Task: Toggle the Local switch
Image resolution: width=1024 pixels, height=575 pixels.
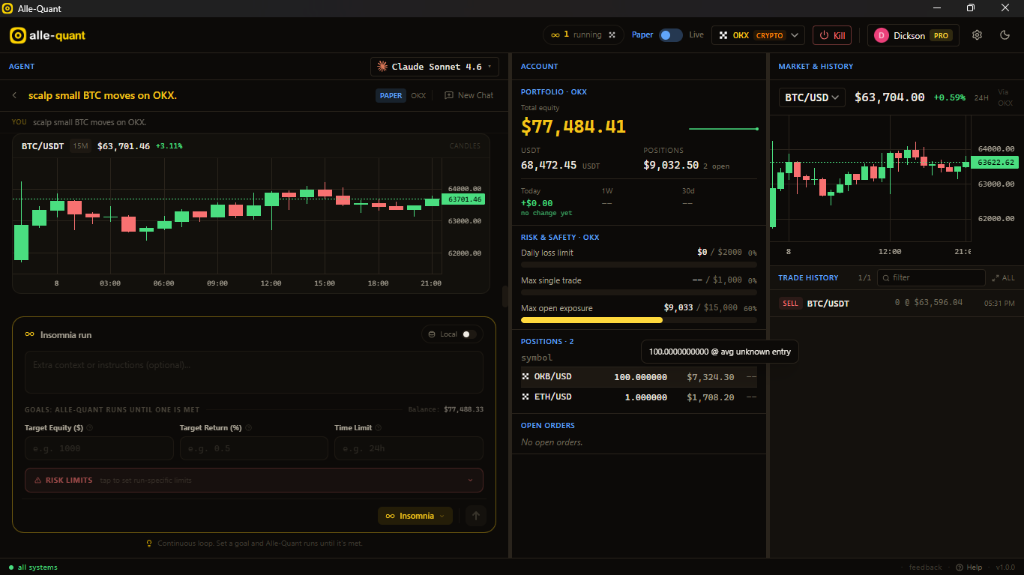Action: pos(469,335)
